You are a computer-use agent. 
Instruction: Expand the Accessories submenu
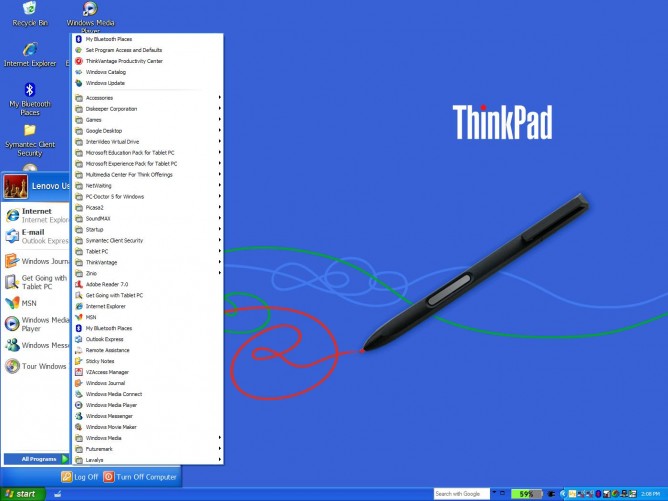(x=100, y=98)
